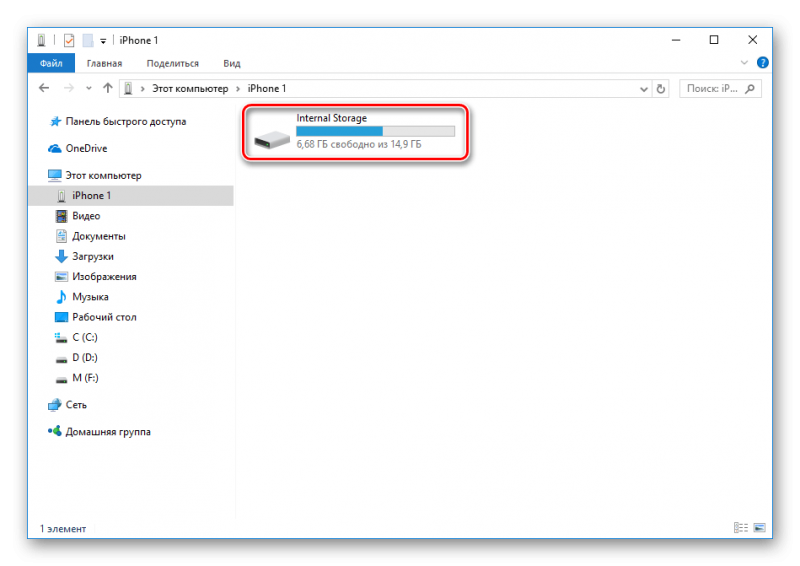Switch to the Главная ribbon tab
Screen dimensions: 800x566
pyautogui.click(x=104, y=63)
